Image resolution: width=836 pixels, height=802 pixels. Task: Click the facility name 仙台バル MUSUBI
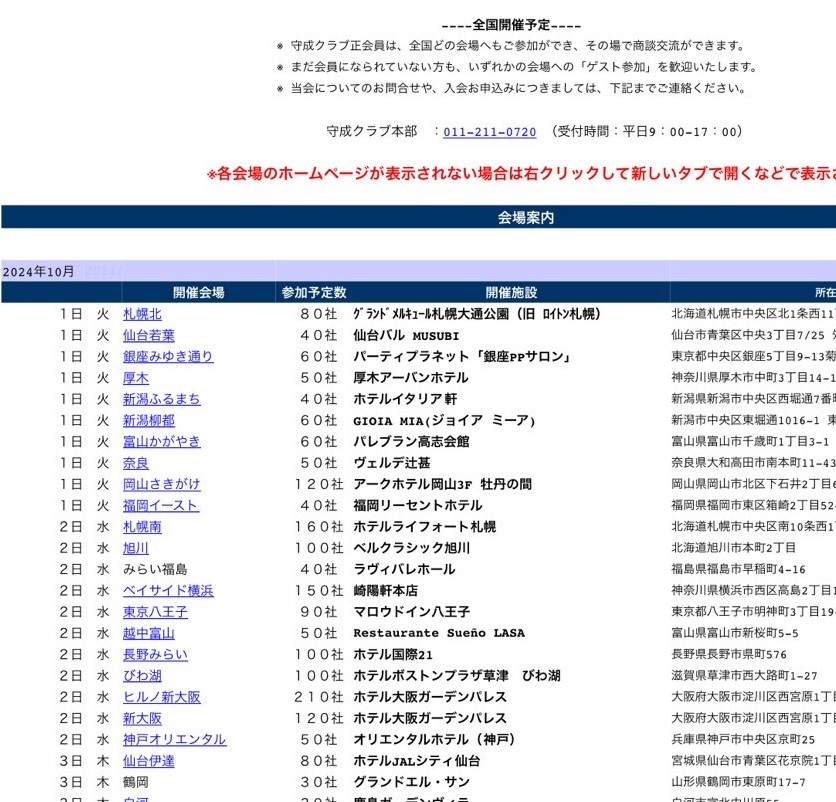coord(406,335)
